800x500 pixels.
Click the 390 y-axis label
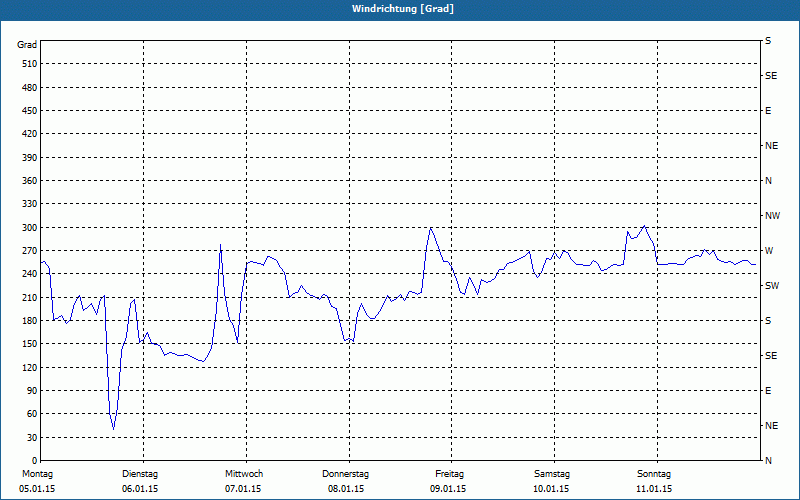pos(30,158)
